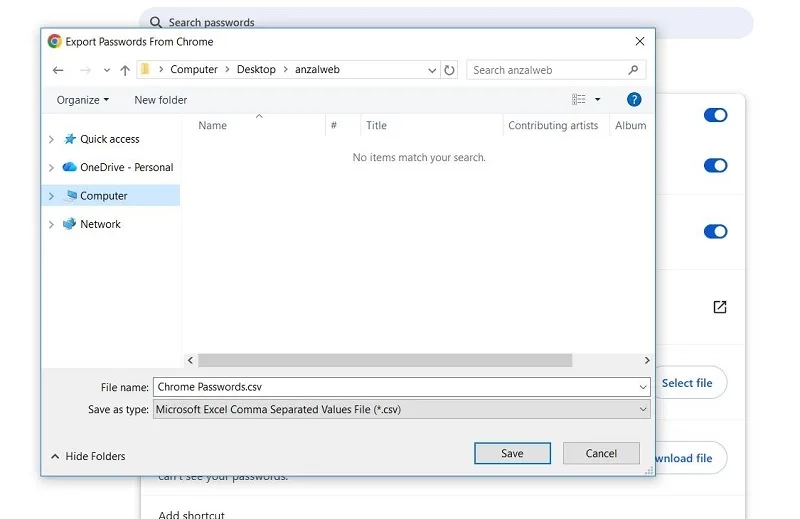Expand the Quick access tree node
This screenshot has width=800, height=519.
tap(51, 139)
